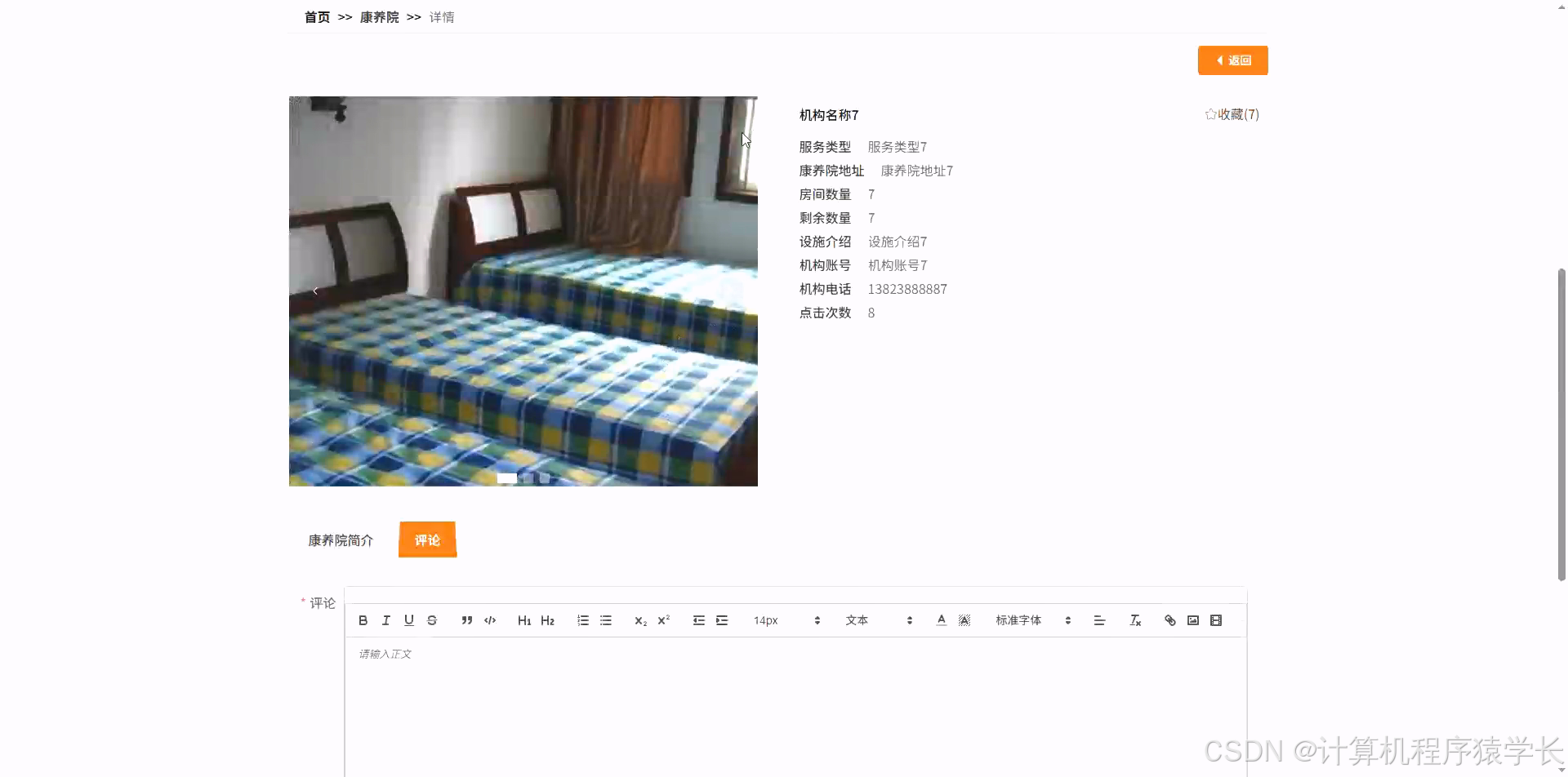Toggle bold formatting in the comment editor
Screen dimensions: 1568x777
coord(363,620)
